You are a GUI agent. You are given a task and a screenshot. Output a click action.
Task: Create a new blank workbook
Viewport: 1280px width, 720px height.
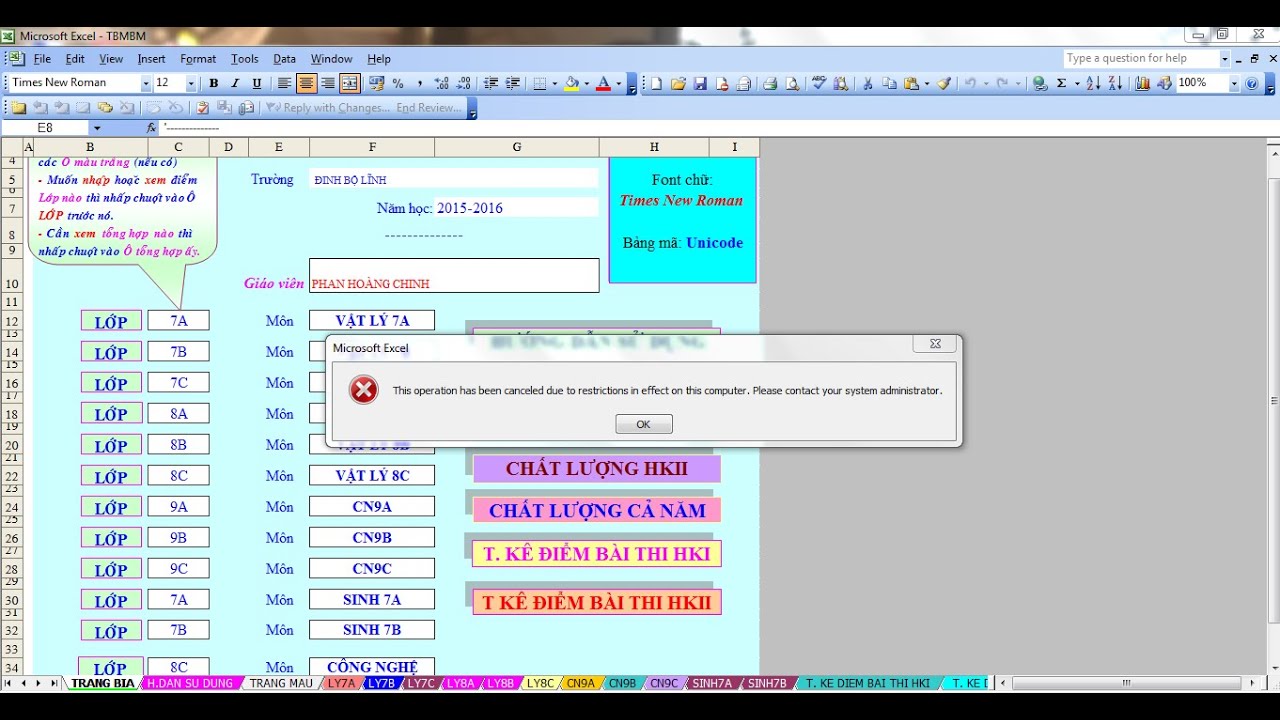[656, 83]
